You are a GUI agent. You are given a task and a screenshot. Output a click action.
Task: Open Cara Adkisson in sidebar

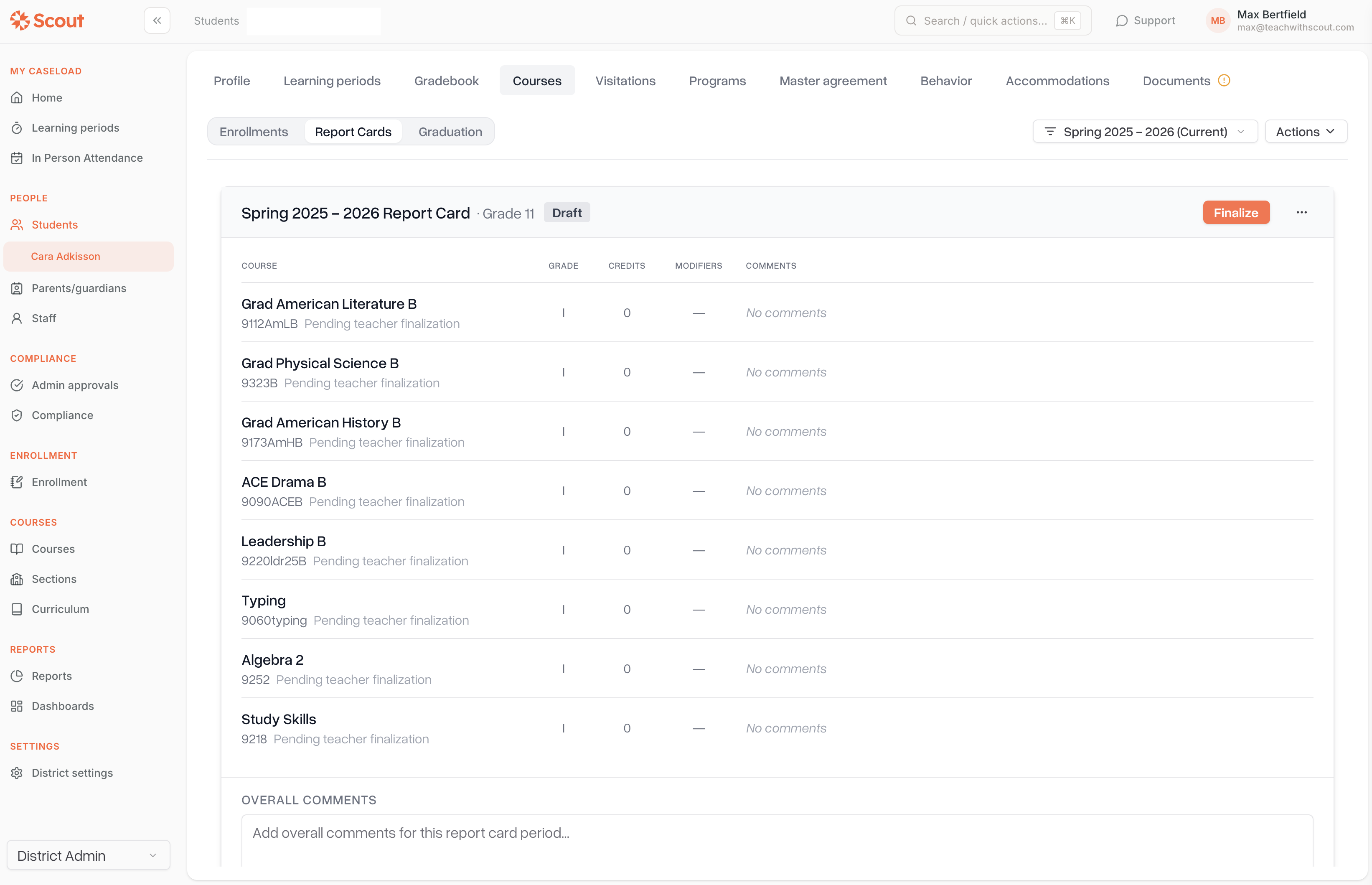(89, 256)
